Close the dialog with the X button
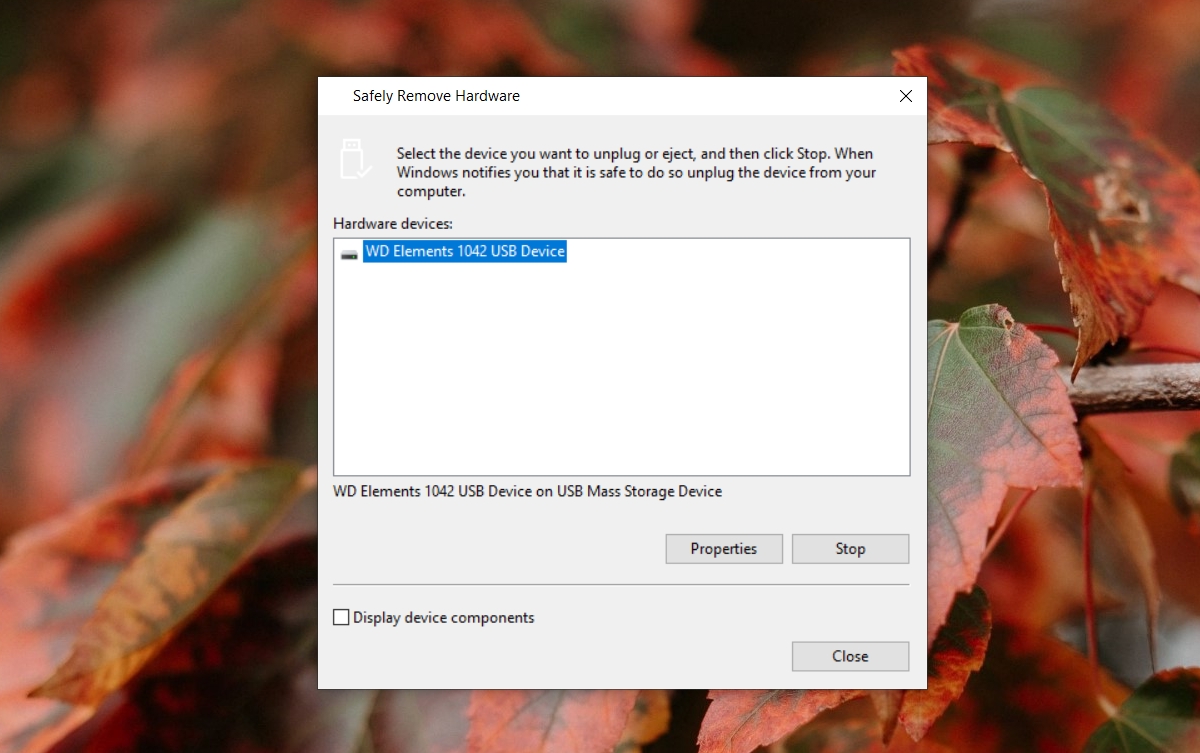1200x753 pixels. point(906,96)
